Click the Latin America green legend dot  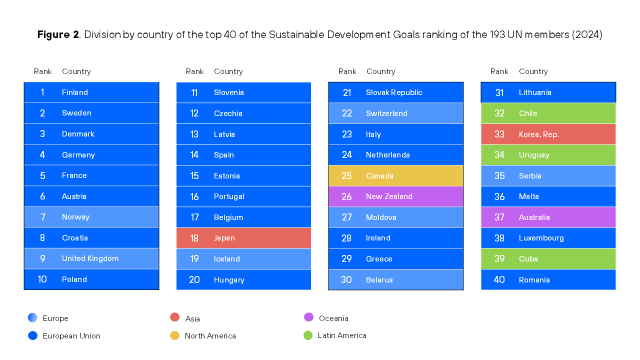[x=308, y=336]
